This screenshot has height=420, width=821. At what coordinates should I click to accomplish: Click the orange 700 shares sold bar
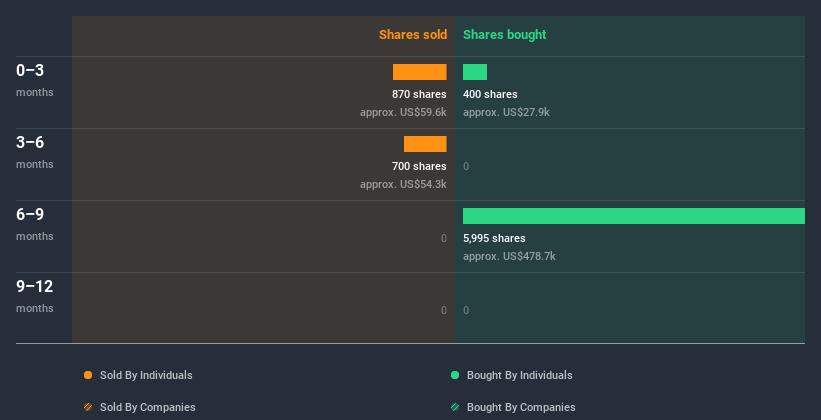coord(425,144)
